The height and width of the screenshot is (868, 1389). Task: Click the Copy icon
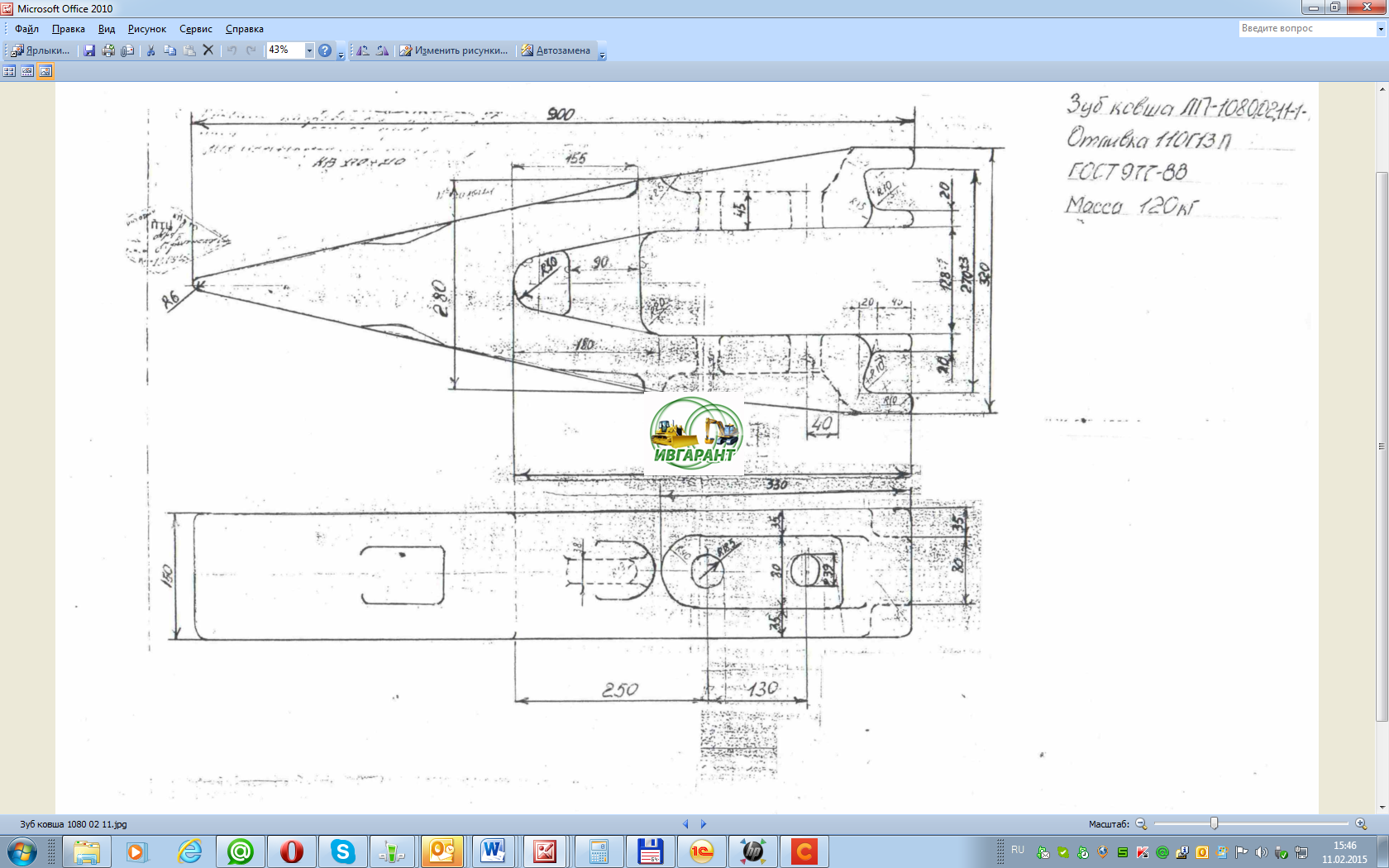pyautogui.click(x=169, y=50)
